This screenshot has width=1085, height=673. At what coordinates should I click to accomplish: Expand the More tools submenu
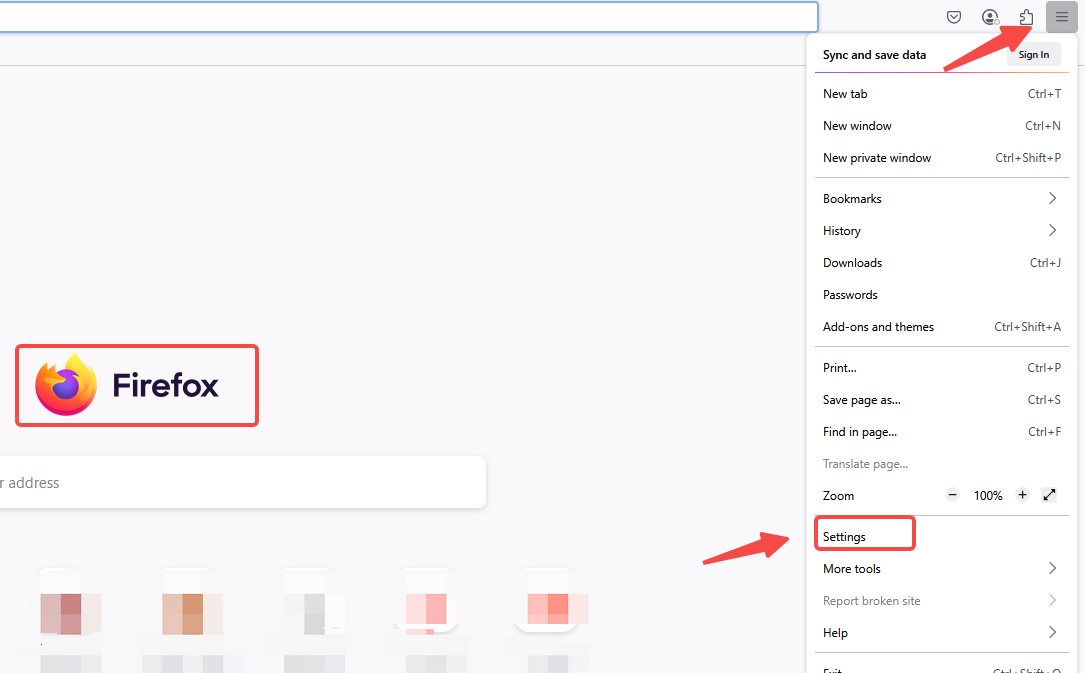pos(940,569)
